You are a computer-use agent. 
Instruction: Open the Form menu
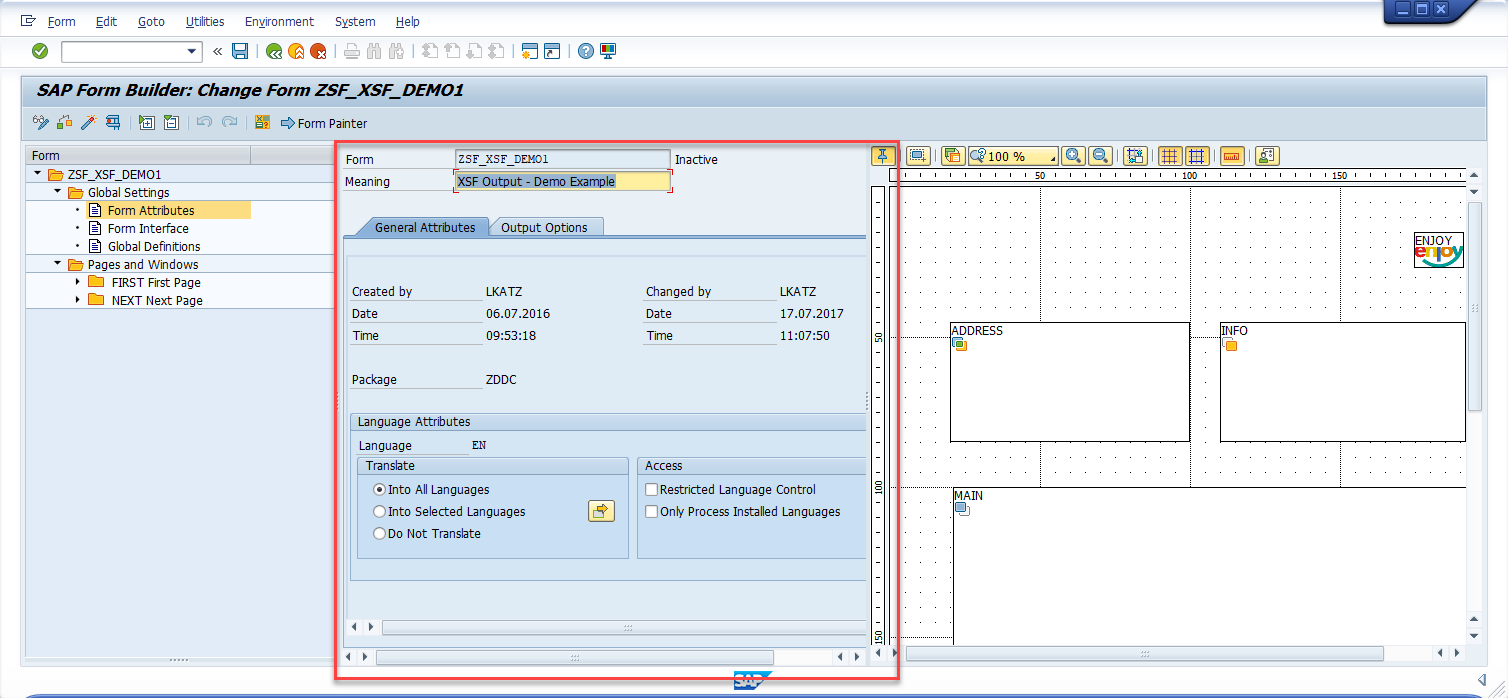pyautogui.click(x=62, y=21)
